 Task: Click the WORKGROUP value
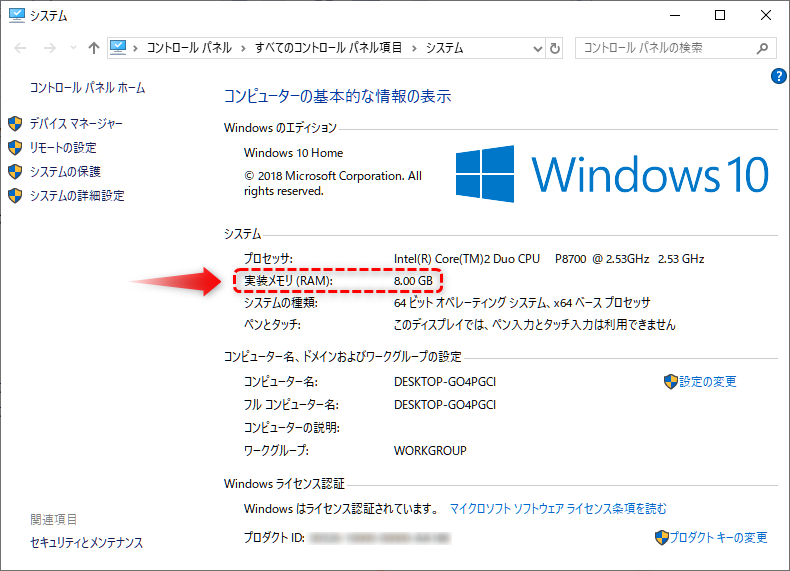[x=430, y=451]
